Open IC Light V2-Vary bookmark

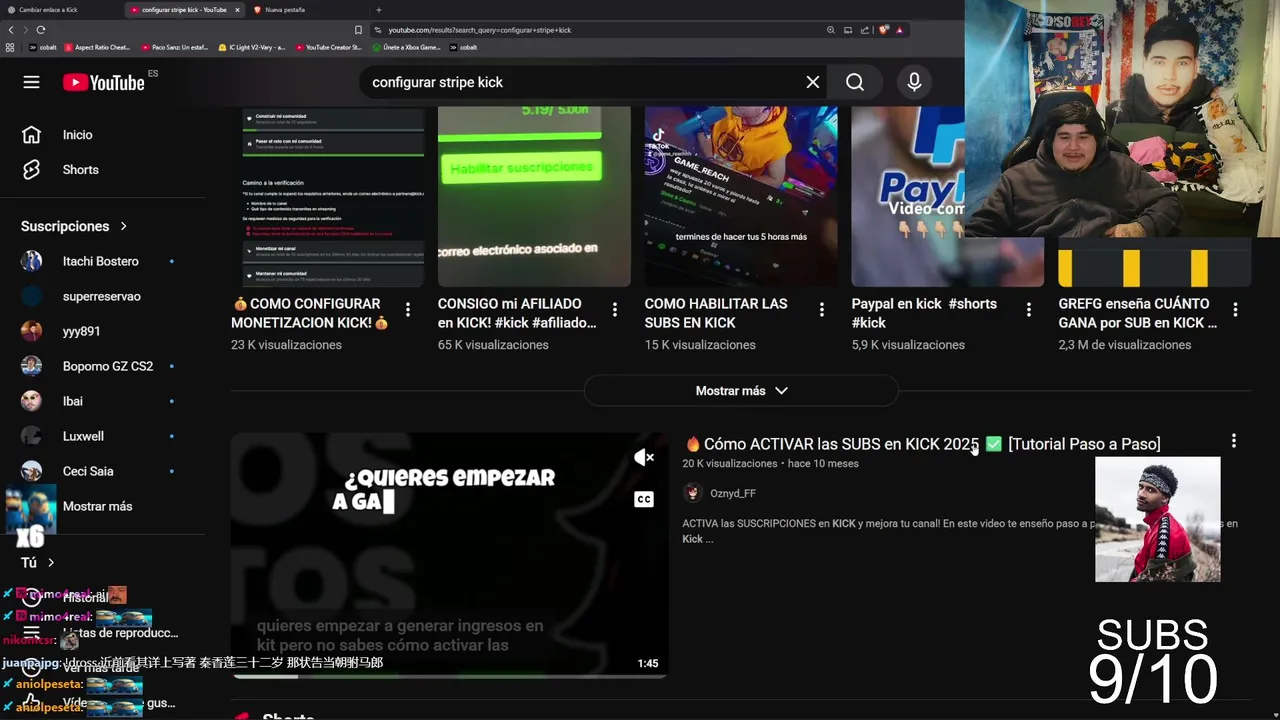click(x=252, y=47)
